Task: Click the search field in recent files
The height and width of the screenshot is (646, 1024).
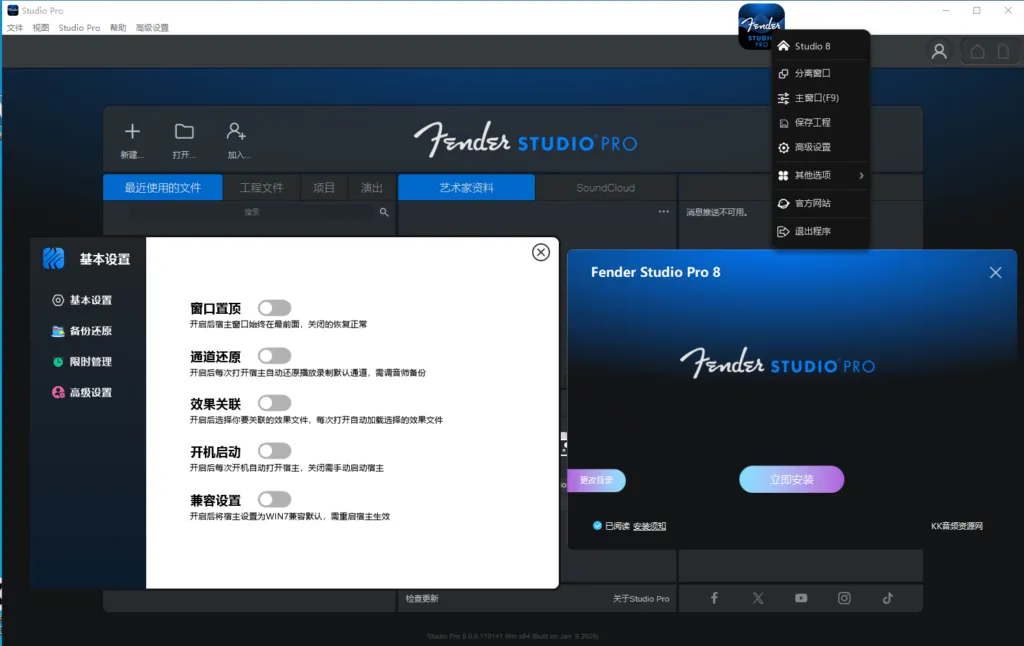Action: (251, 212)
